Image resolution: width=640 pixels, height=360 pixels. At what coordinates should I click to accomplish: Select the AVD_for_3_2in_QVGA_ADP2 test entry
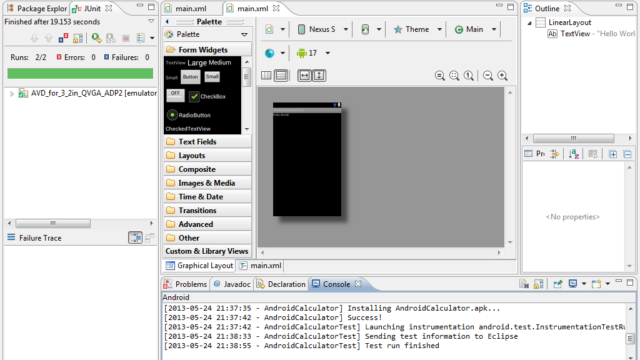[x=93, y=93]
